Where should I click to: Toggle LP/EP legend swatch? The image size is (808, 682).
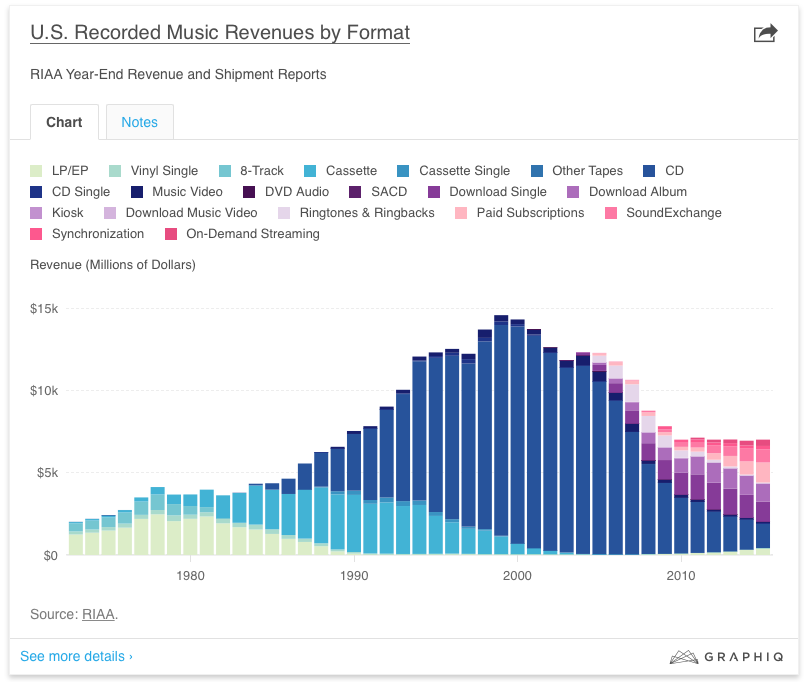coord(36,171)
